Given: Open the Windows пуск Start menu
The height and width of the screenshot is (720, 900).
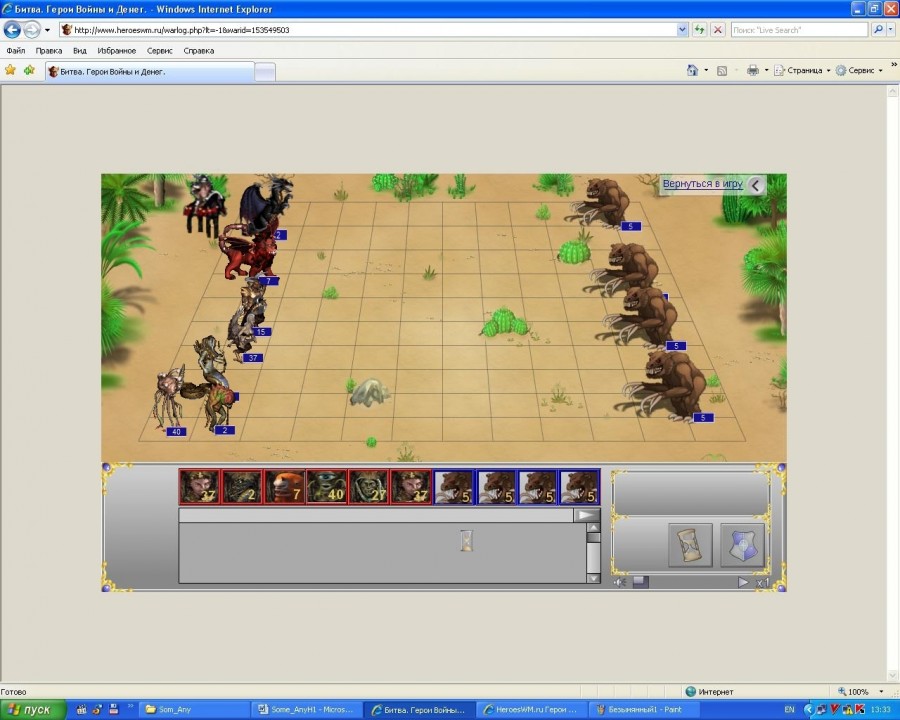Looking at the screenshot, I should pyautogui.click(x=33, y=710).
